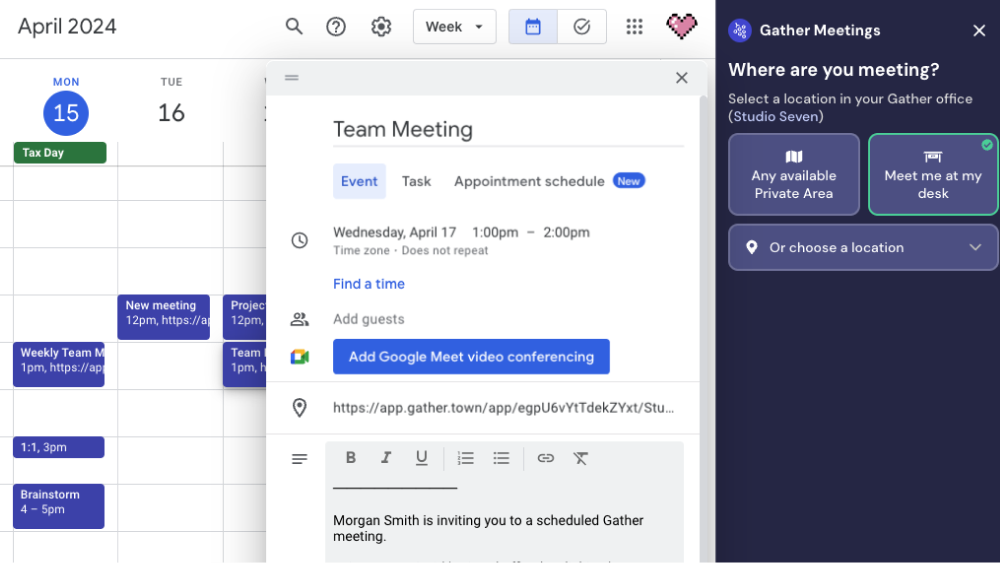Toggle underline formatting in description
Screen dimensions: 1000x563
[422, 458]
